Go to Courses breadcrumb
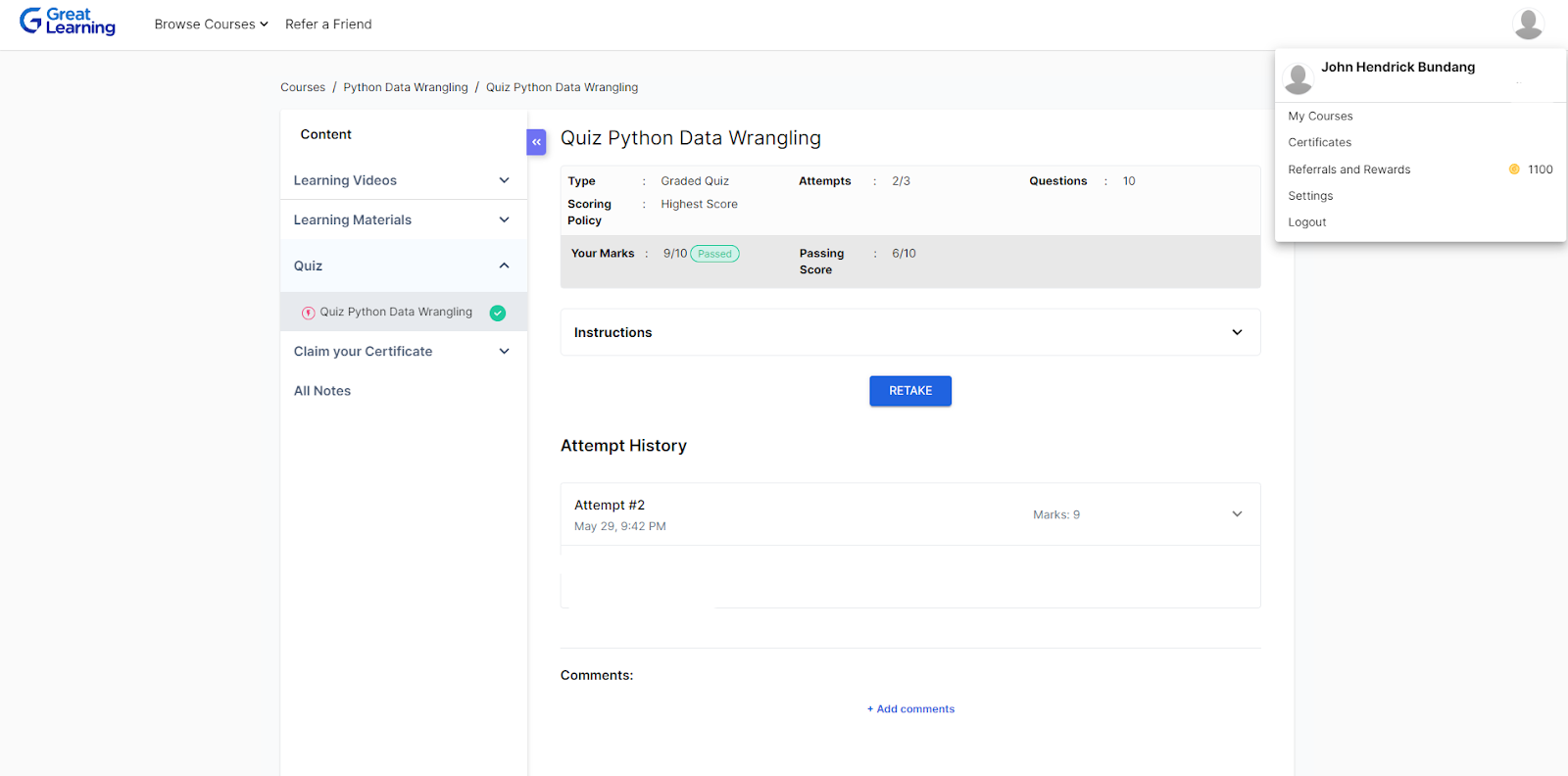Image resolution: width=1568 pixels, height=776 pixels. [303, 87]
